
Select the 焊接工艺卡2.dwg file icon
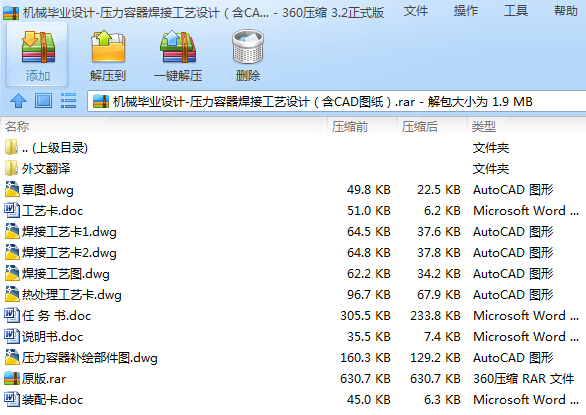coord(12,252)
